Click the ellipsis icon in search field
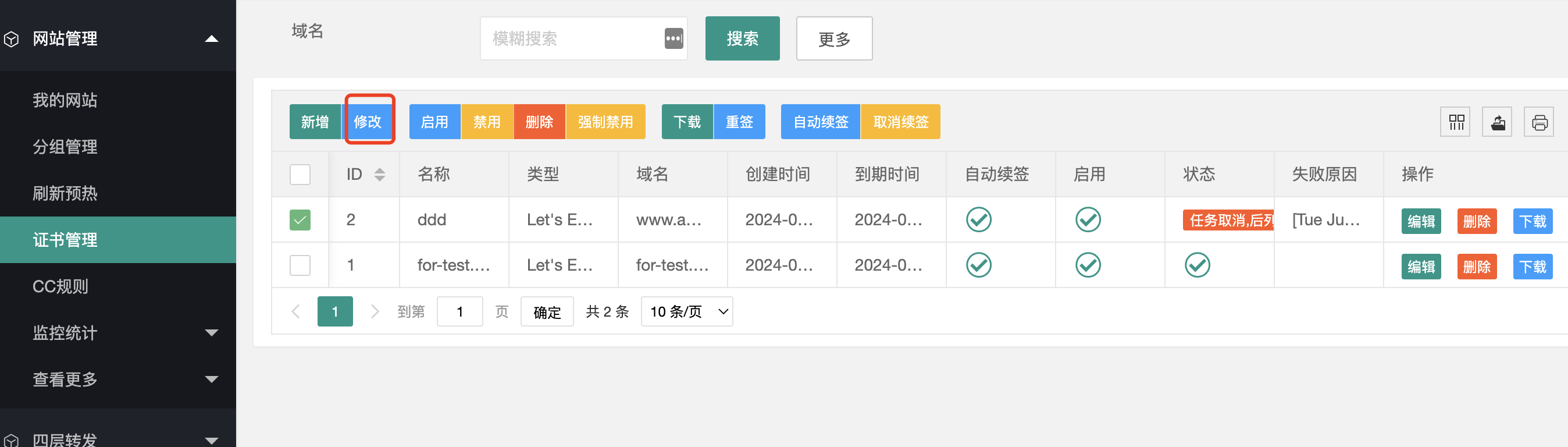Viewport: 1568px width, 447px height. point(673,38)
